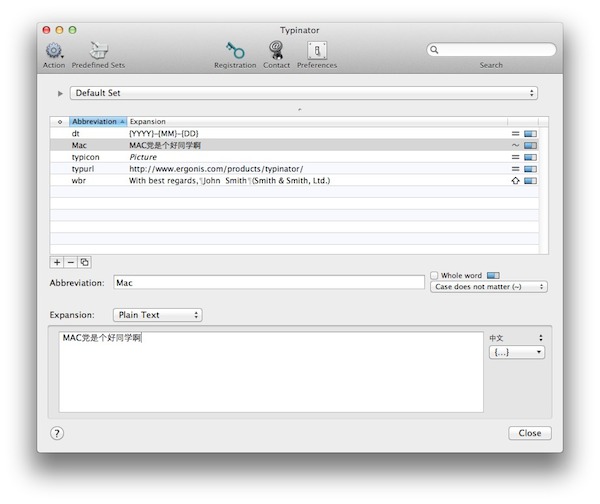600x504 pixels.
Task: Select the Mac abbreviation row
Action: pyautogui.click(x=294, y=145)
